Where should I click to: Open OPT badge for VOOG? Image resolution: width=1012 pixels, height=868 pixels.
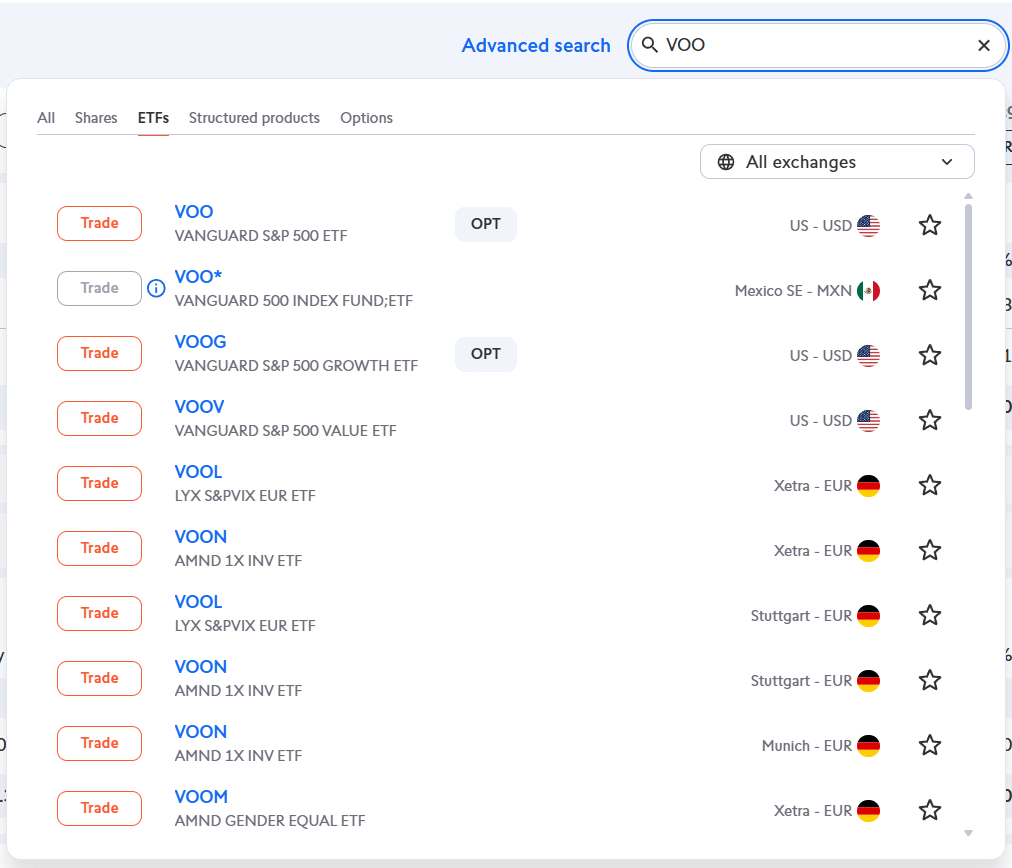[x=486, y=354]
